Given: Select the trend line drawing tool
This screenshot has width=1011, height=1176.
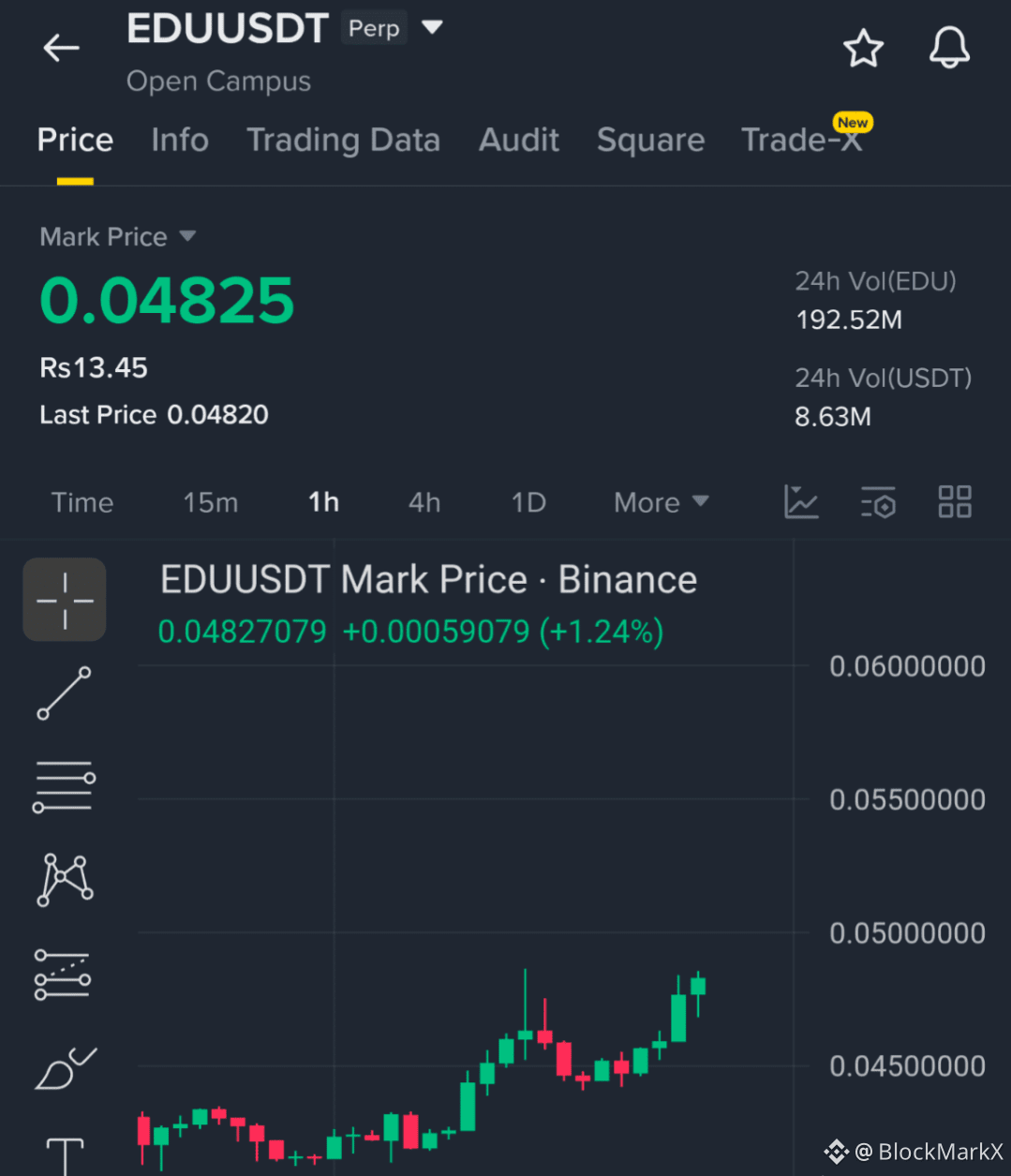Looking at the screenshot, I should (x=65, y=693).
